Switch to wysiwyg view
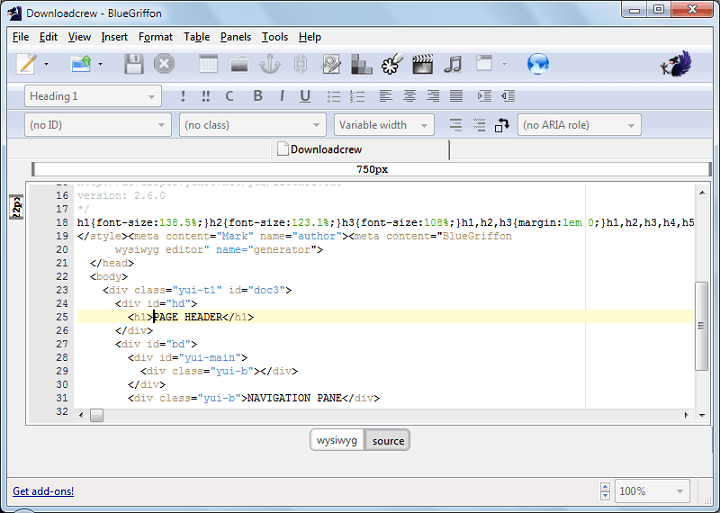The height and width of the screenshot is (513, 720). tap(337, 440)
